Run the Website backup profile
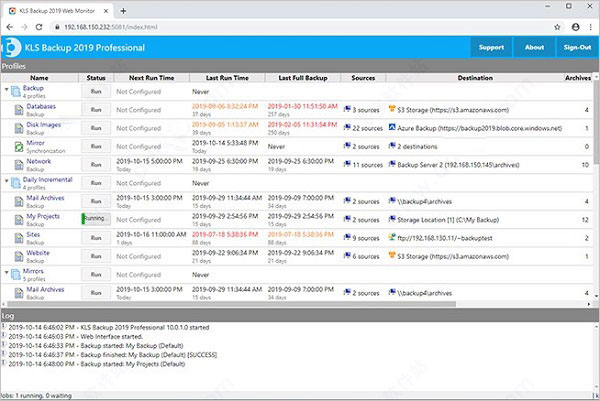The image size is (600, 401). tap(96, 256)
